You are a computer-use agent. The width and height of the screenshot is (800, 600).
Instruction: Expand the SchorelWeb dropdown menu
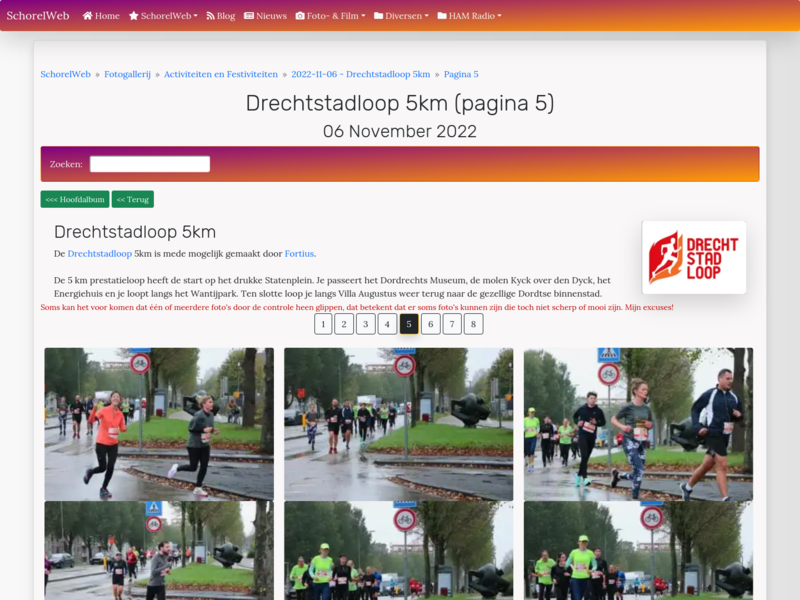[x=163, y=16]
